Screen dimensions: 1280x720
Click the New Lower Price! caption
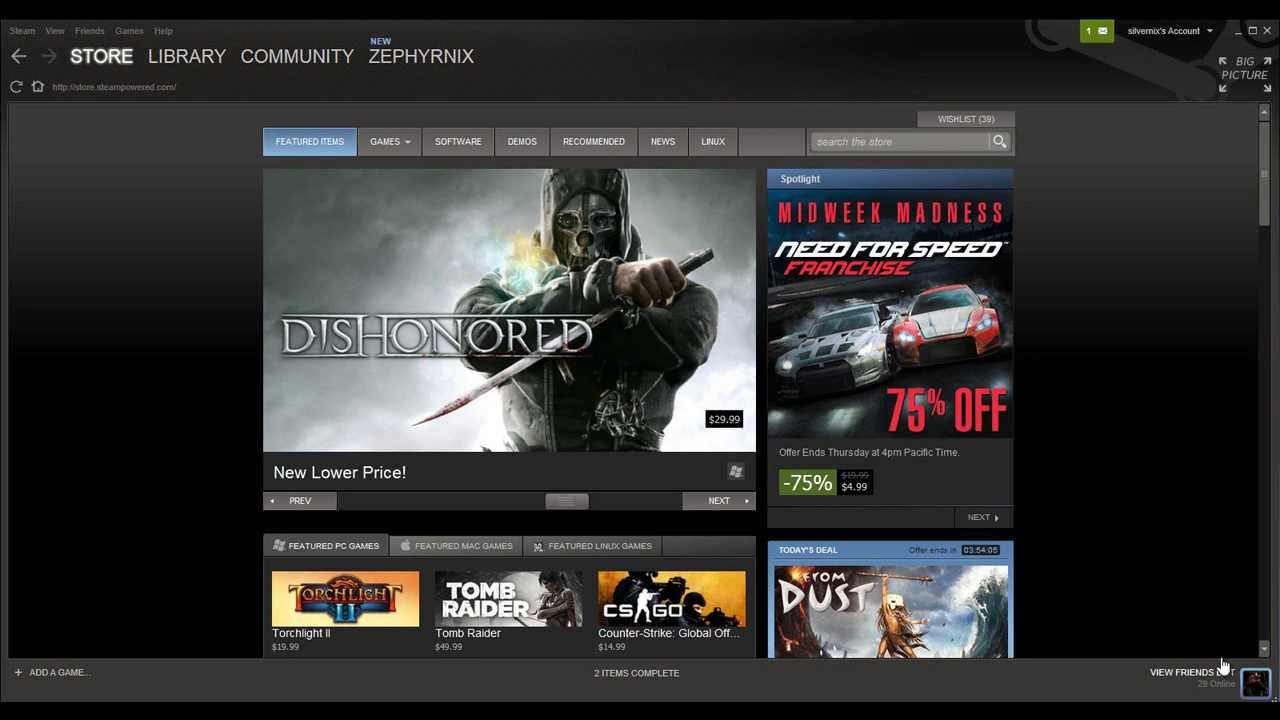[x=340, y=472]
